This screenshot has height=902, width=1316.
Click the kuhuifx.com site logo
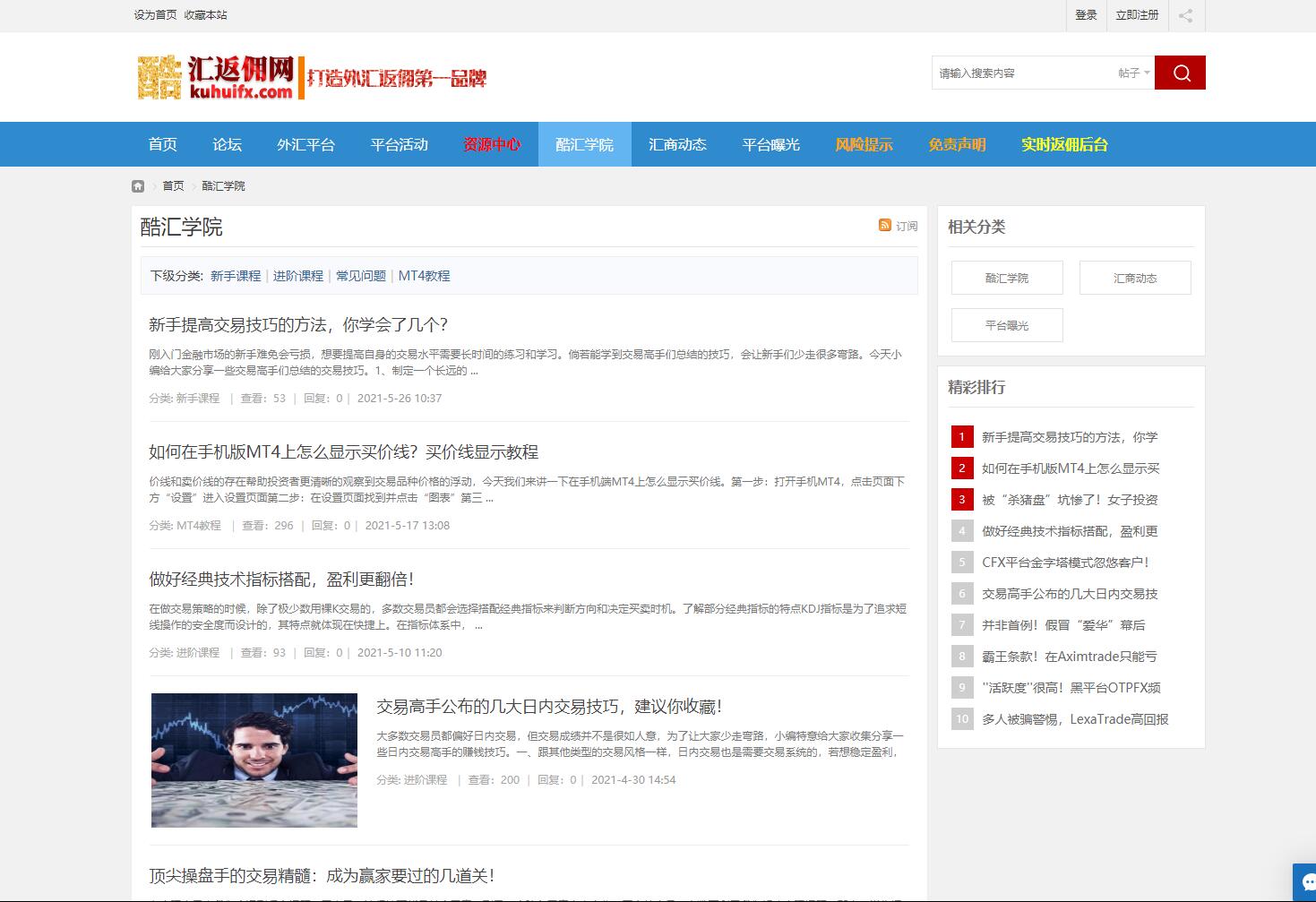216,77
